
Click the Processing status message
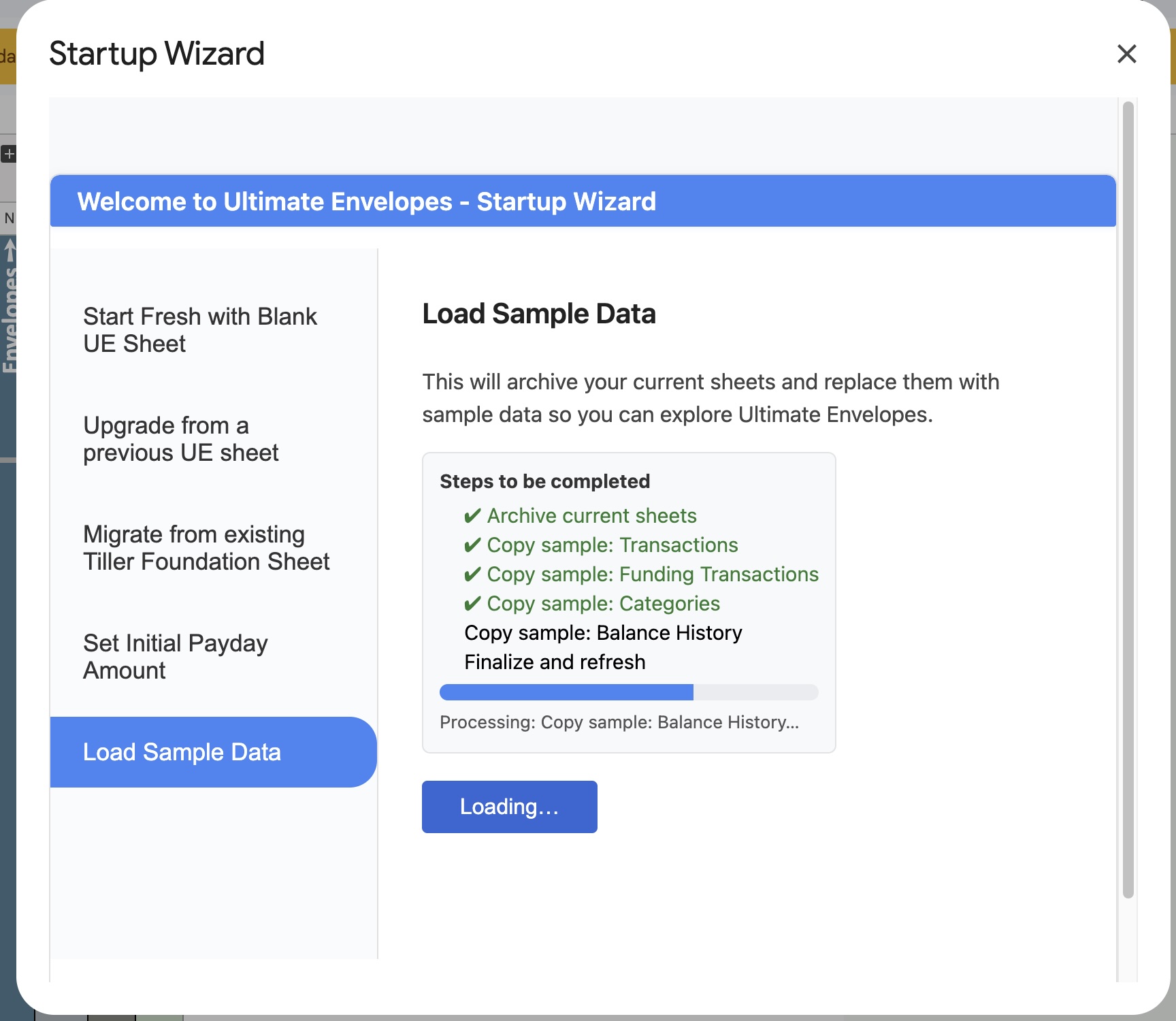click(x=619, y=722)
